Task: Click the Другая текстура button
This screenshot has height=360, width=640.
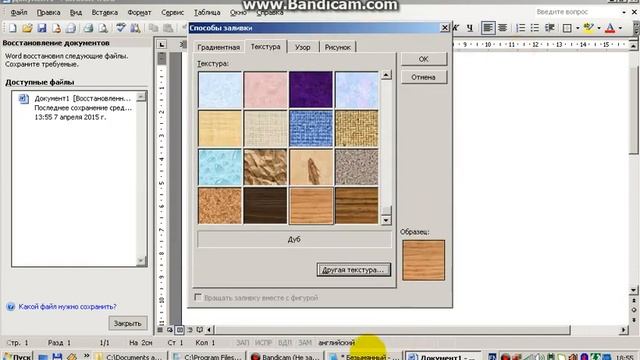Action: click(x=353, y=270)
